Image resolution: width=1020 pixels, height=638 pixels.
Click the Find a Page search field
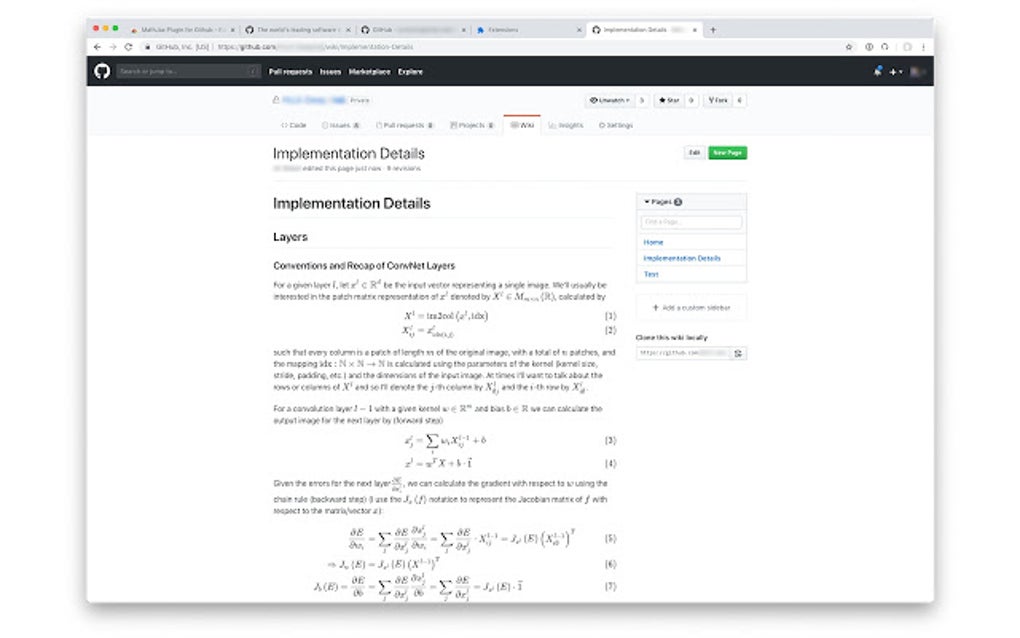pos(691,222)
